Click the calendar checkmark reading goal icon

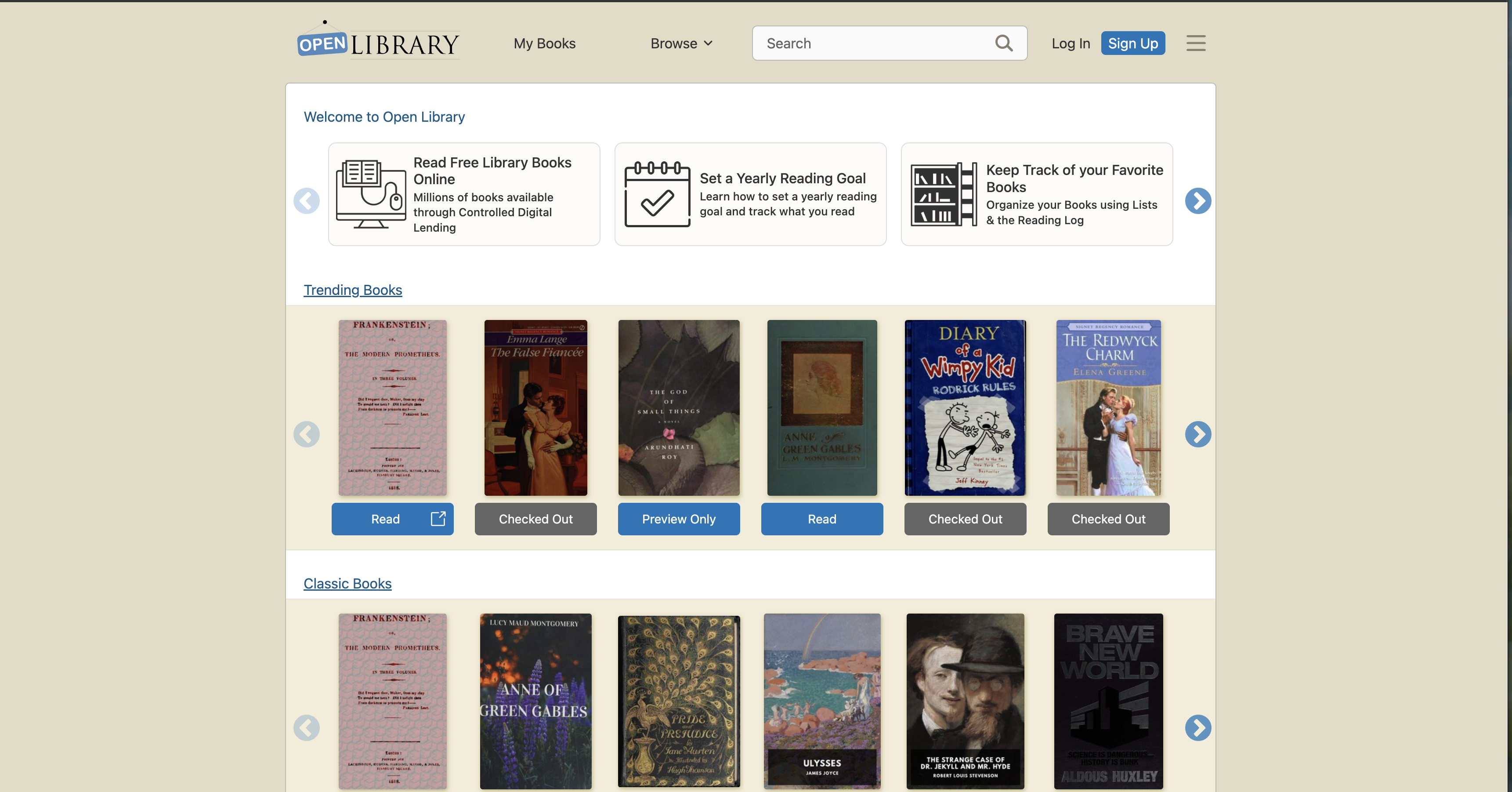pyautogui.click(x=657, y=194)
